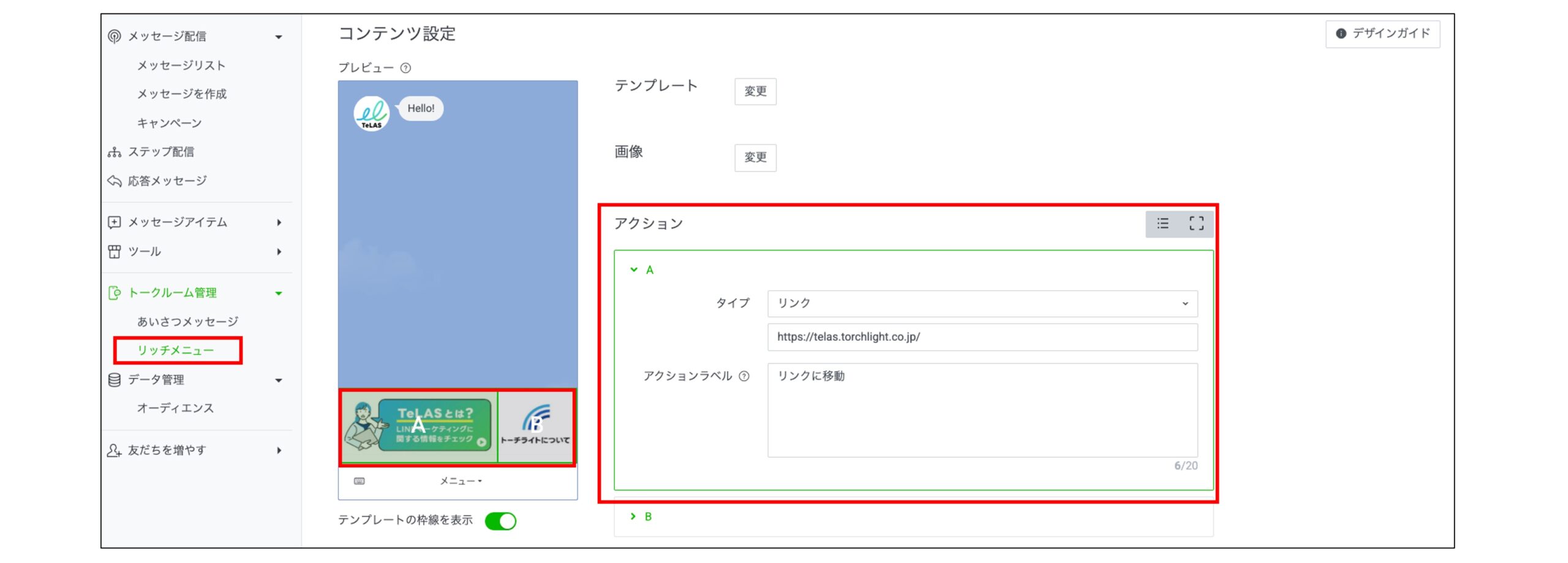Screen dimensions: 1568x563
Task: Select the メッセージ配信 broadcast icon
Action: click(x=113, y=36)
